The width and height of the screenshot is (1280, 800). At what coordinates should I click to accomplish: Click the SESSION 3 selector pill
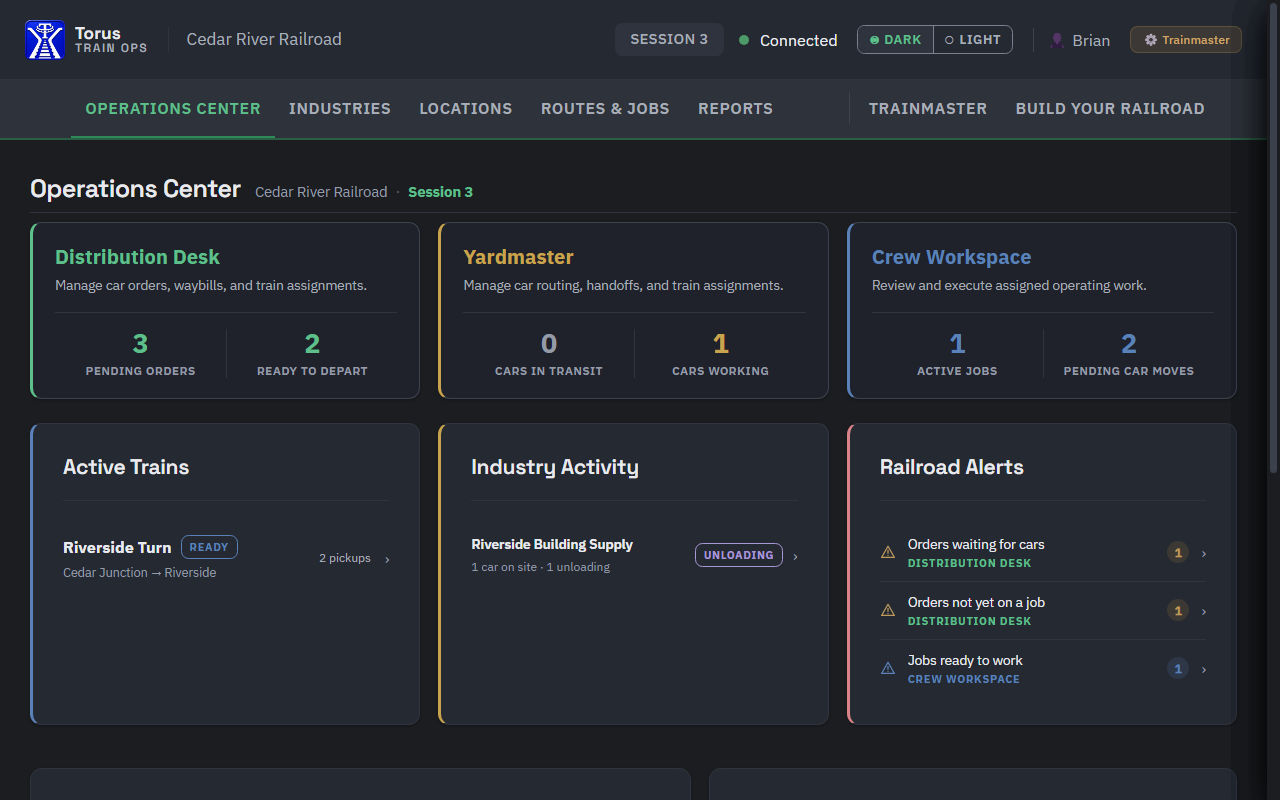(x=669, y=40)
